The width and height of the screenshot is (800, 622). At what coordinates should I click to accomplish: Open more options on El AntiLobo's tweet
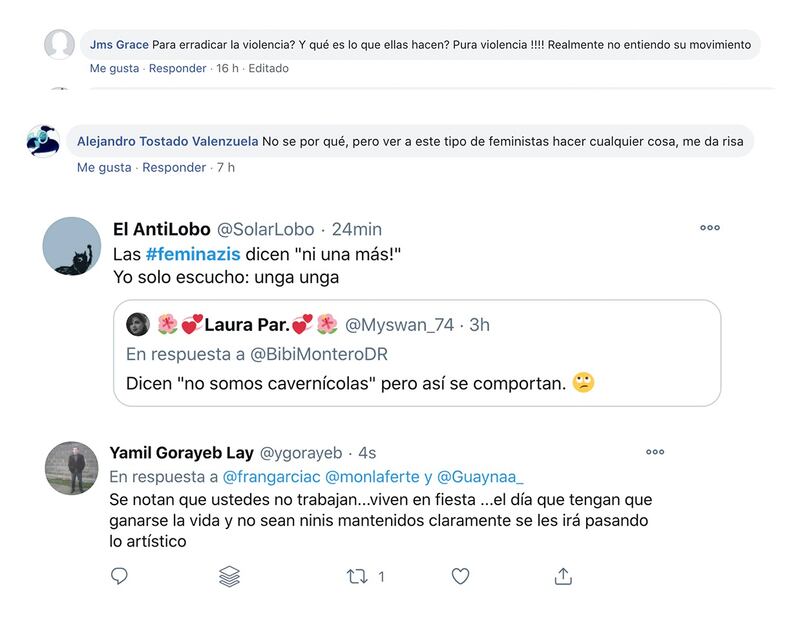tap(710, 228)
